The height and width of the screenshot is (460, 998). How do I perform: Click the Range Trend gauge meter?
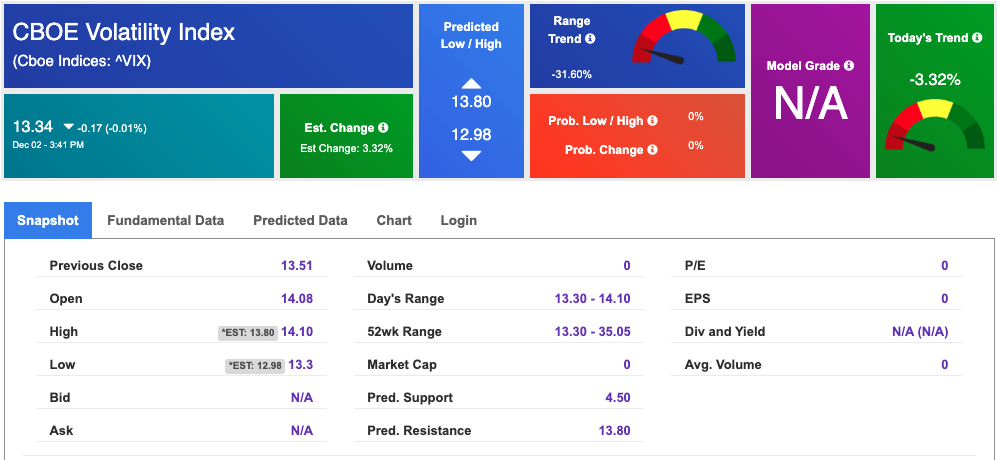(x=684, y=37)
